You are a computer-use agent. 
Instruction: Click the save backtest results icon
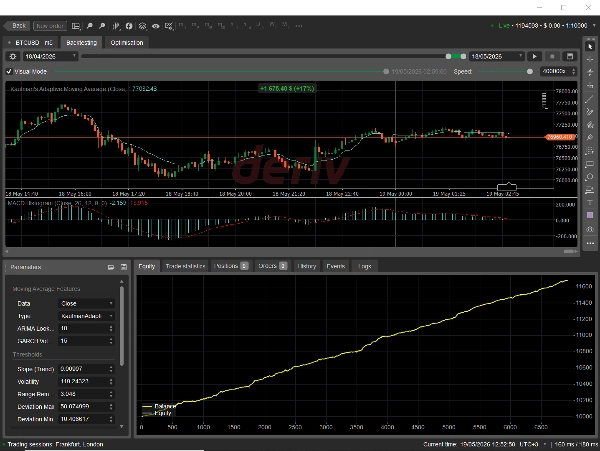tap(570, 56)
